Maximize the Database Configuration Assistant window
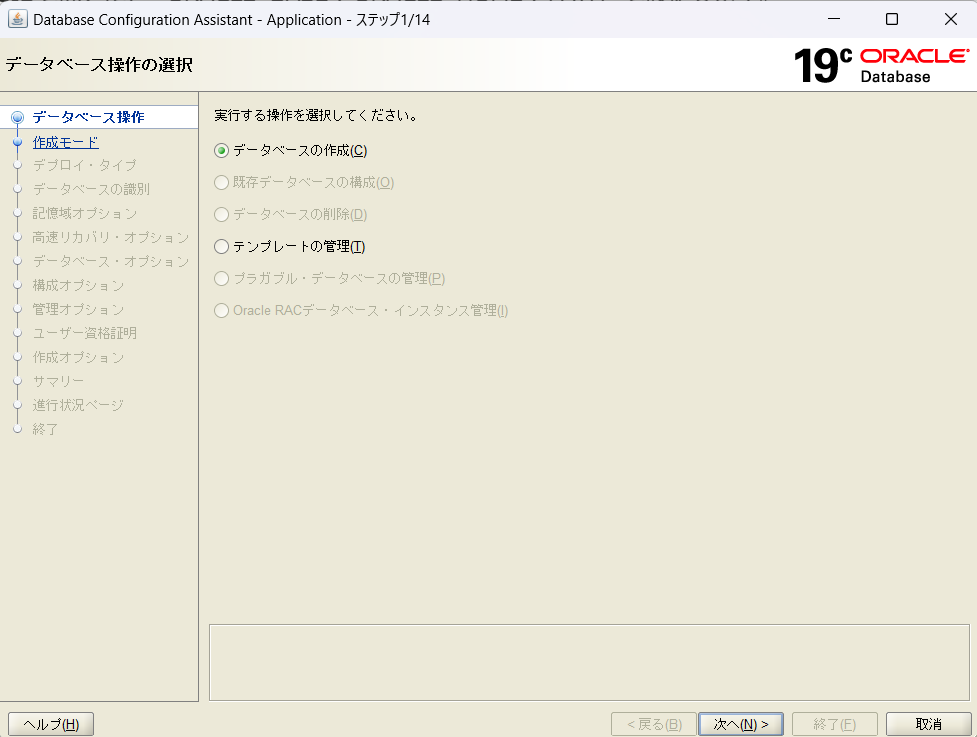The width and height of the screenshot is (977, 737). pos(892,19)
